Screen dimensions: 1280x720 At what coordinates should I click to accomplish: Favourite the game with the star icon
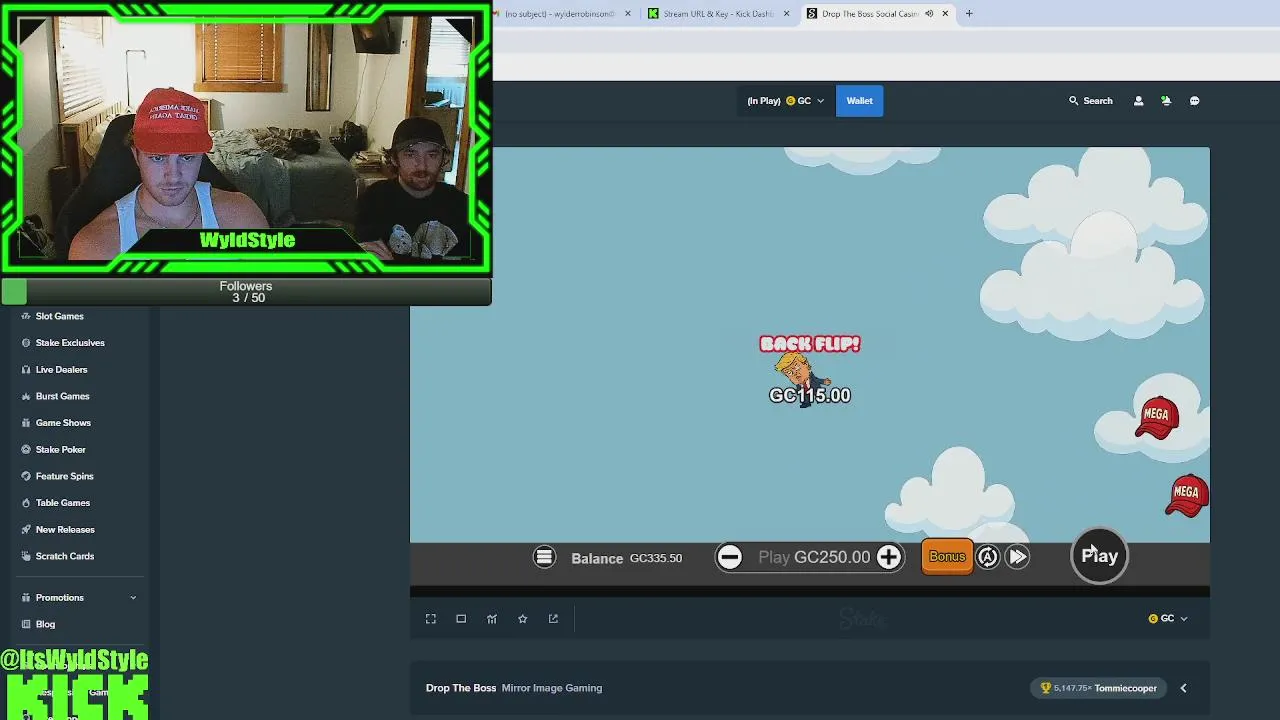[522, 619]
